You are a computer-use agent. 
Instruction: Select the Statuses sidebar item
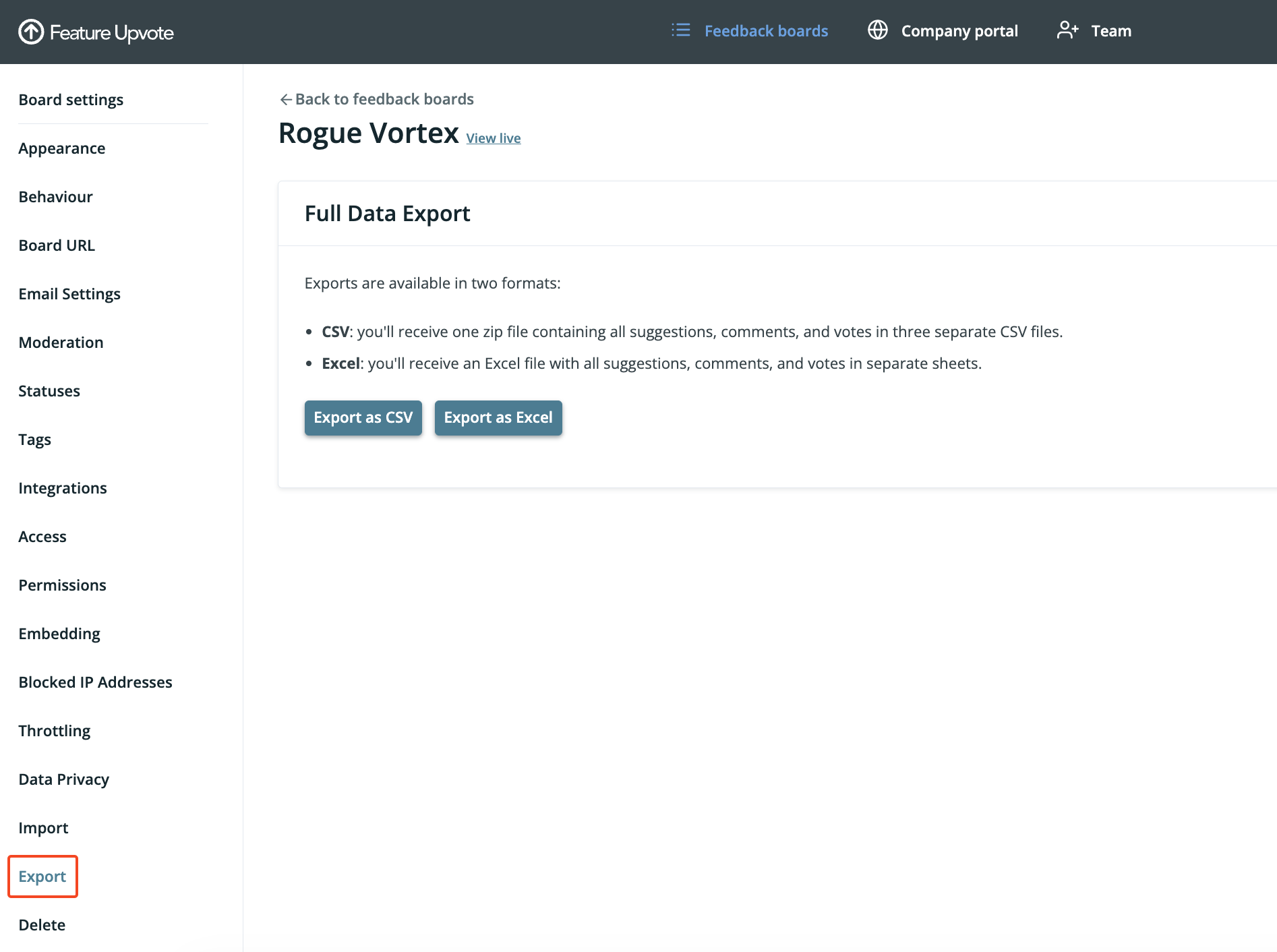coord(49,391)
